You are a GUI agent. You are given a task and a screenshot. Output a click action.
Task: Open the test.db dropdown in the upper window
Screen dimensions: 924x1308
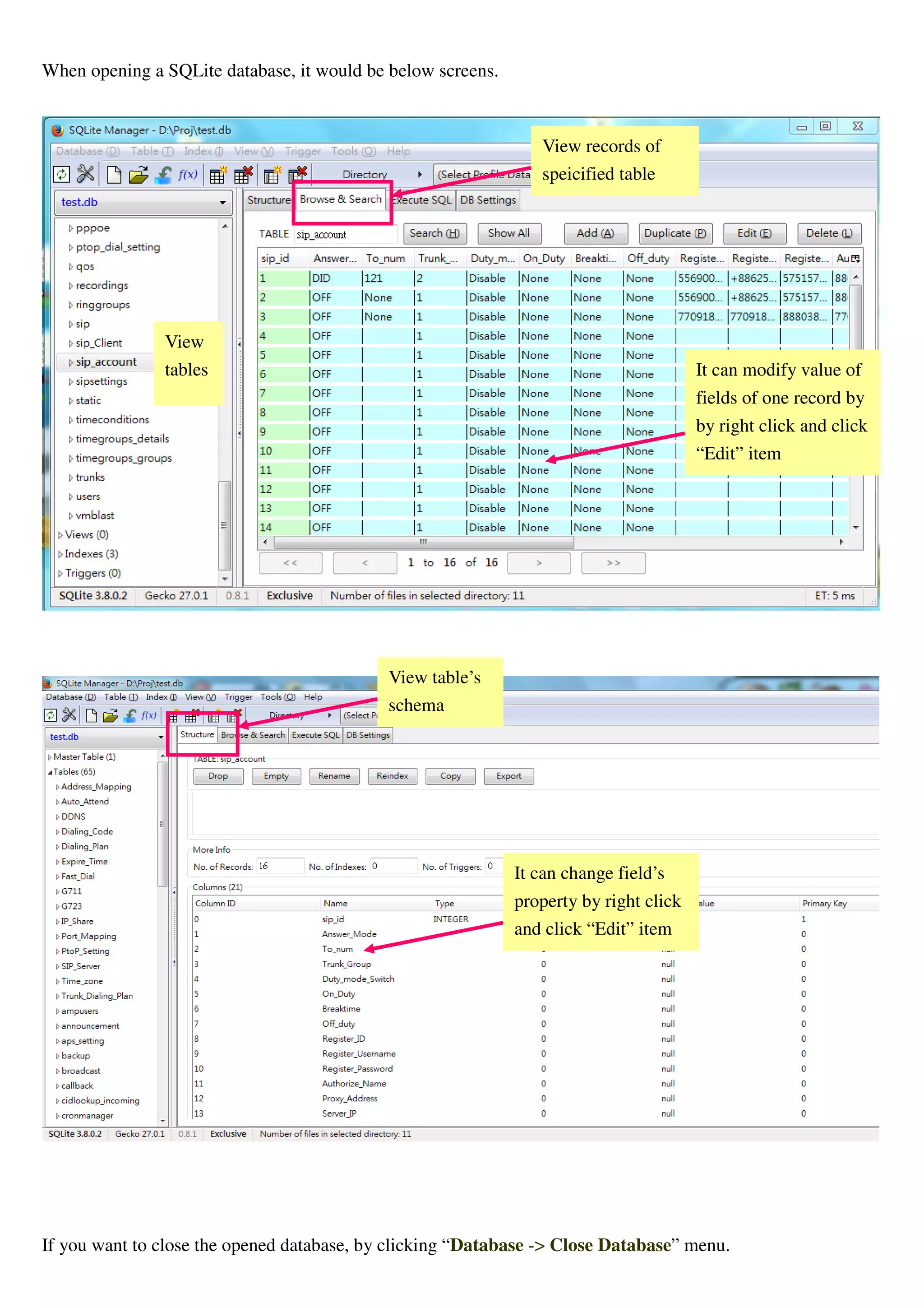(143, 202)
